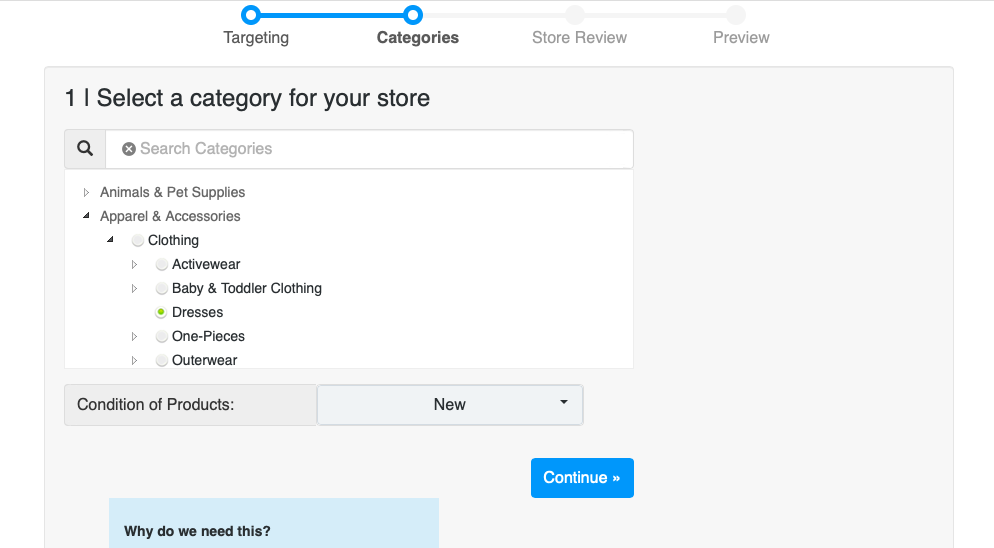Click the clear icon in search field
The image size is (994, 548).
(129, 149)
